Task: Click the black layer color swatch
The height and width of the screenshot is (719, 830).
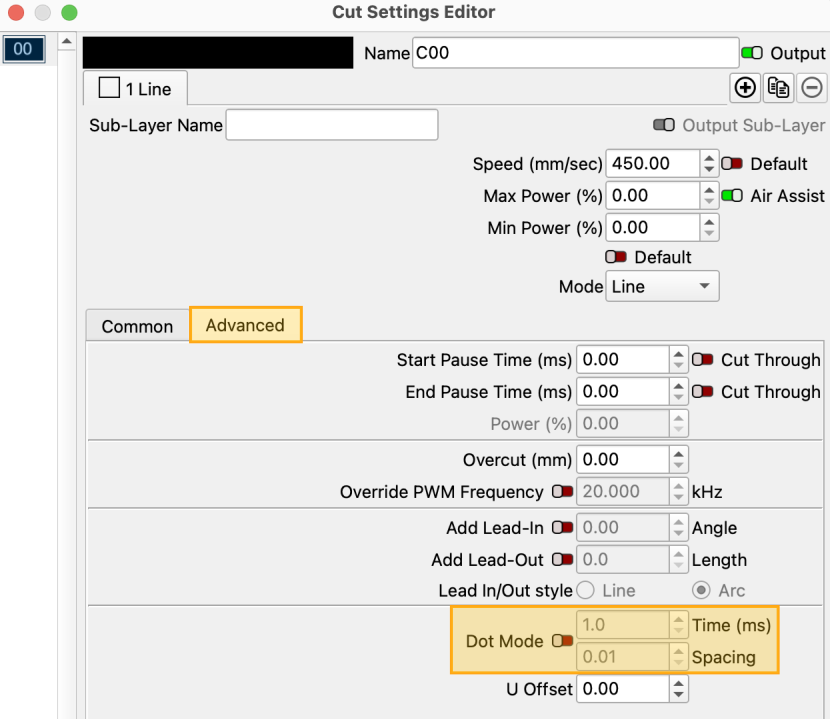Action: tap(217, 53)
